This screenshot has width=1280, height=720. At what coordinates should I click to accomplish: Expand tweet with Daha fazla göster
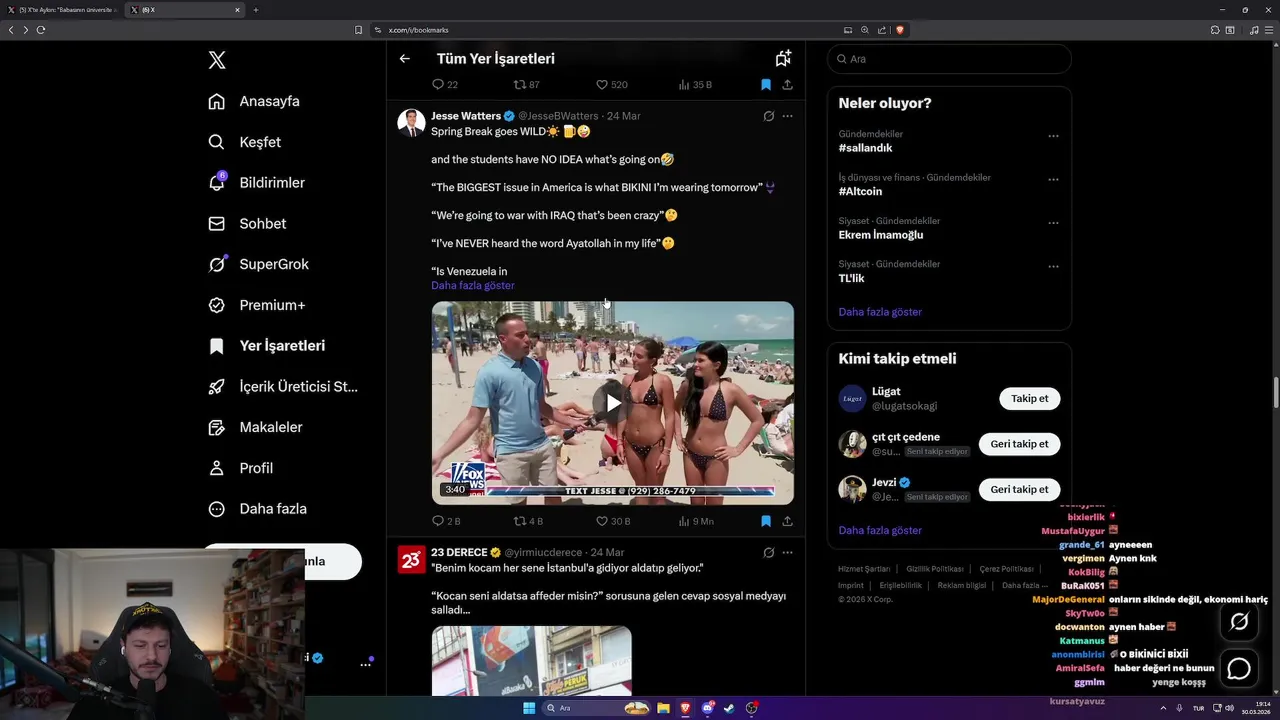473,285
